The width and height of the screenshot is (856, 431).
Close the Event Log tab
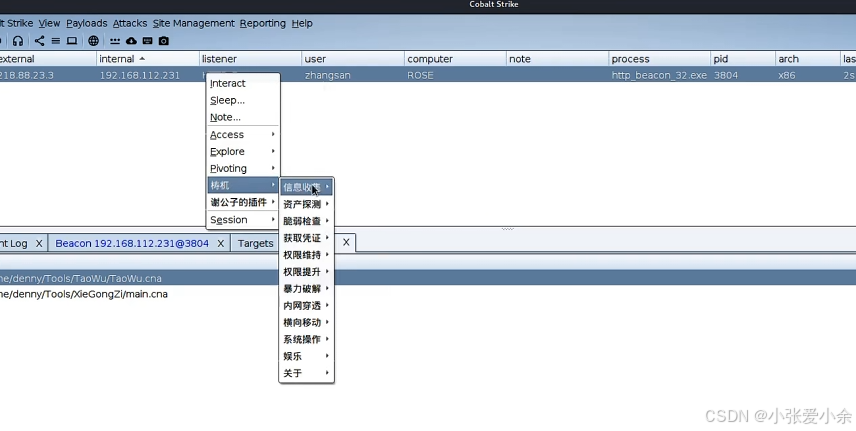39,244
